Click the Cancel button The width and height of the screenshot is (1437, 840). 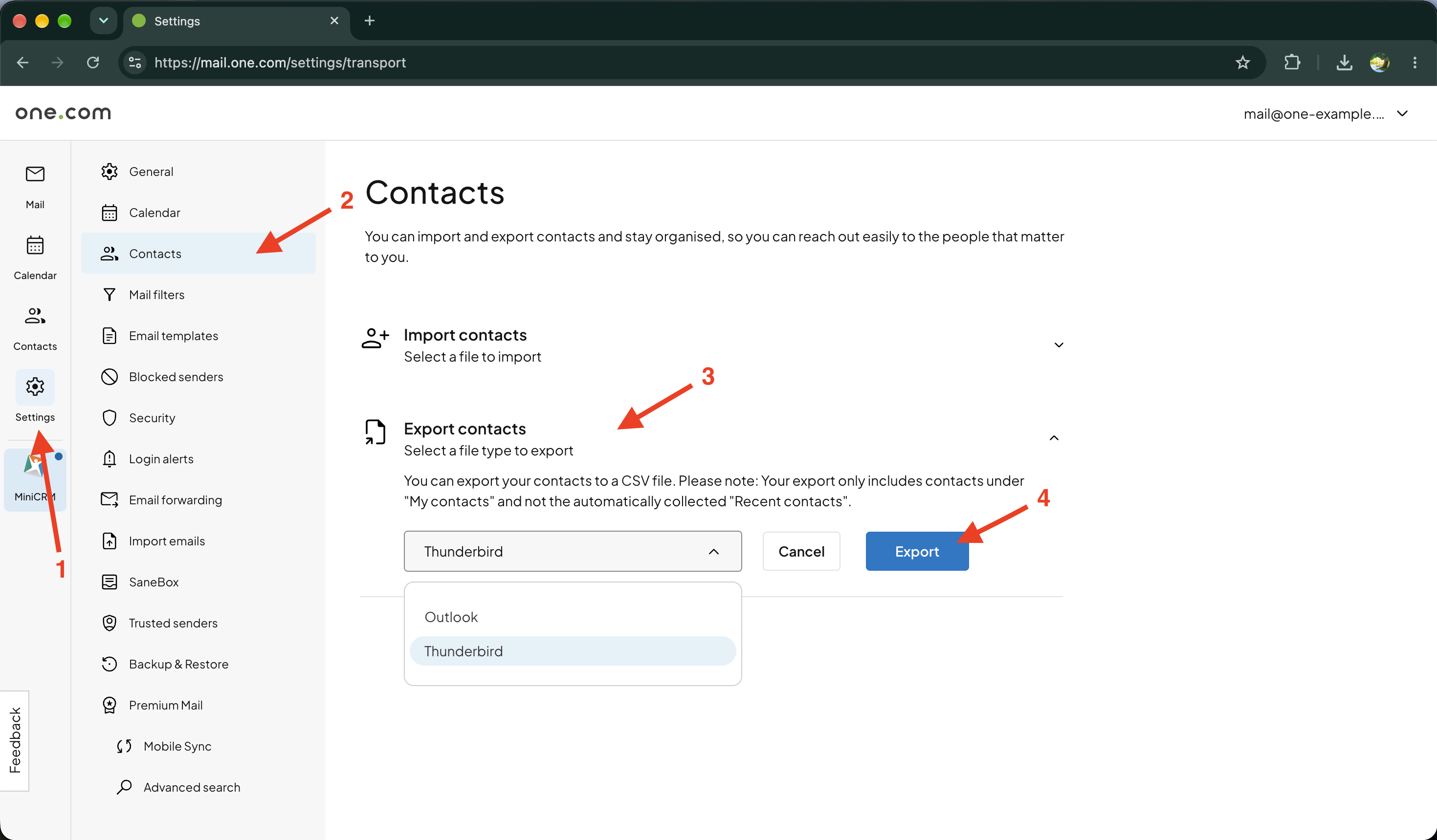coord(800,551)
